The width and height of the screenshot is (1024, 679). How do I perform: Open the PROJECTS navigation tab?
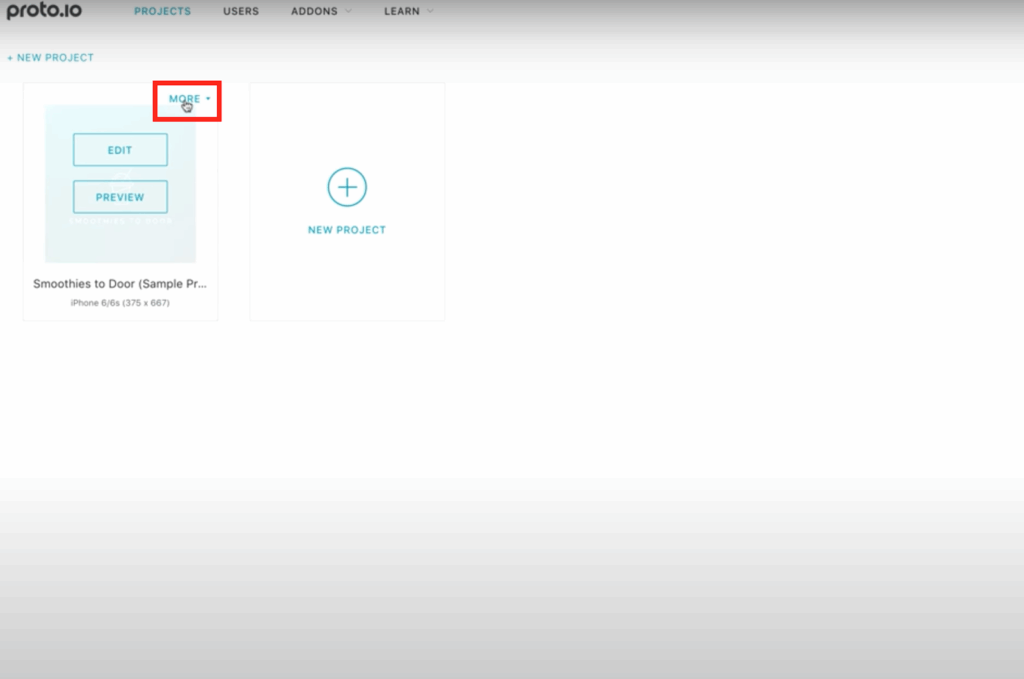(162, 12)
